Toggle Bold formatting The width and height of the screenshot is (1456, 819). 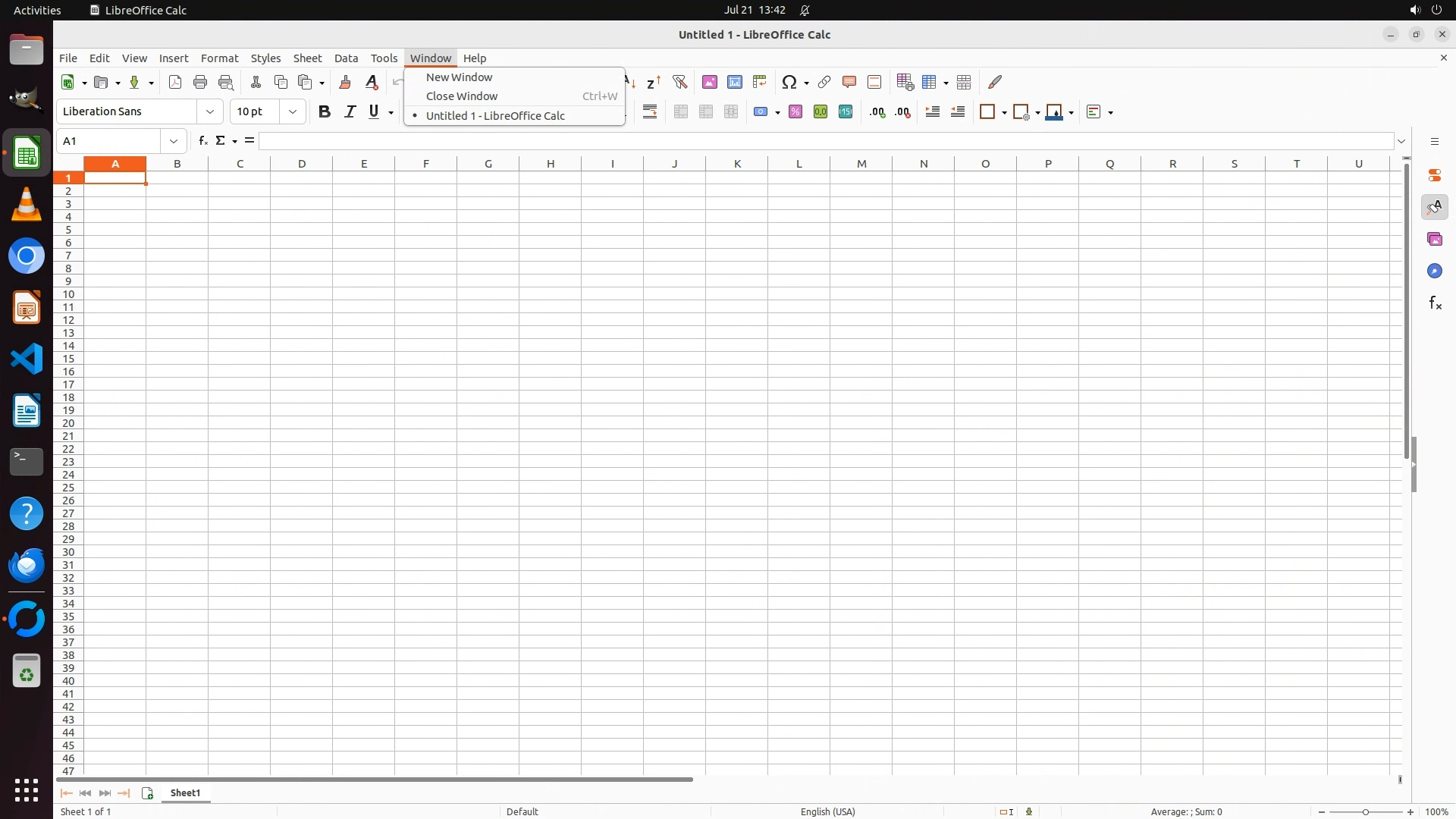[325, 112]
